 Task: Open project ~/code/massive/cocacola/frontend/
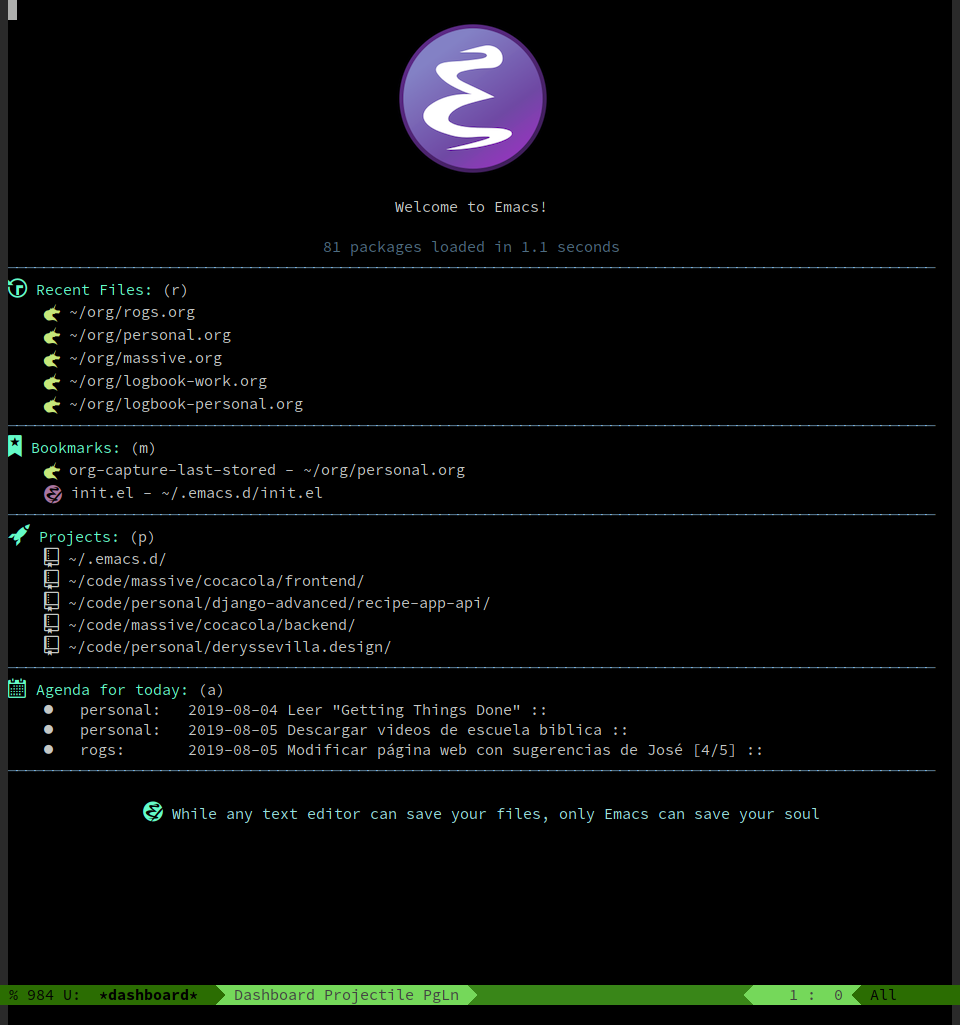(216, 581)
